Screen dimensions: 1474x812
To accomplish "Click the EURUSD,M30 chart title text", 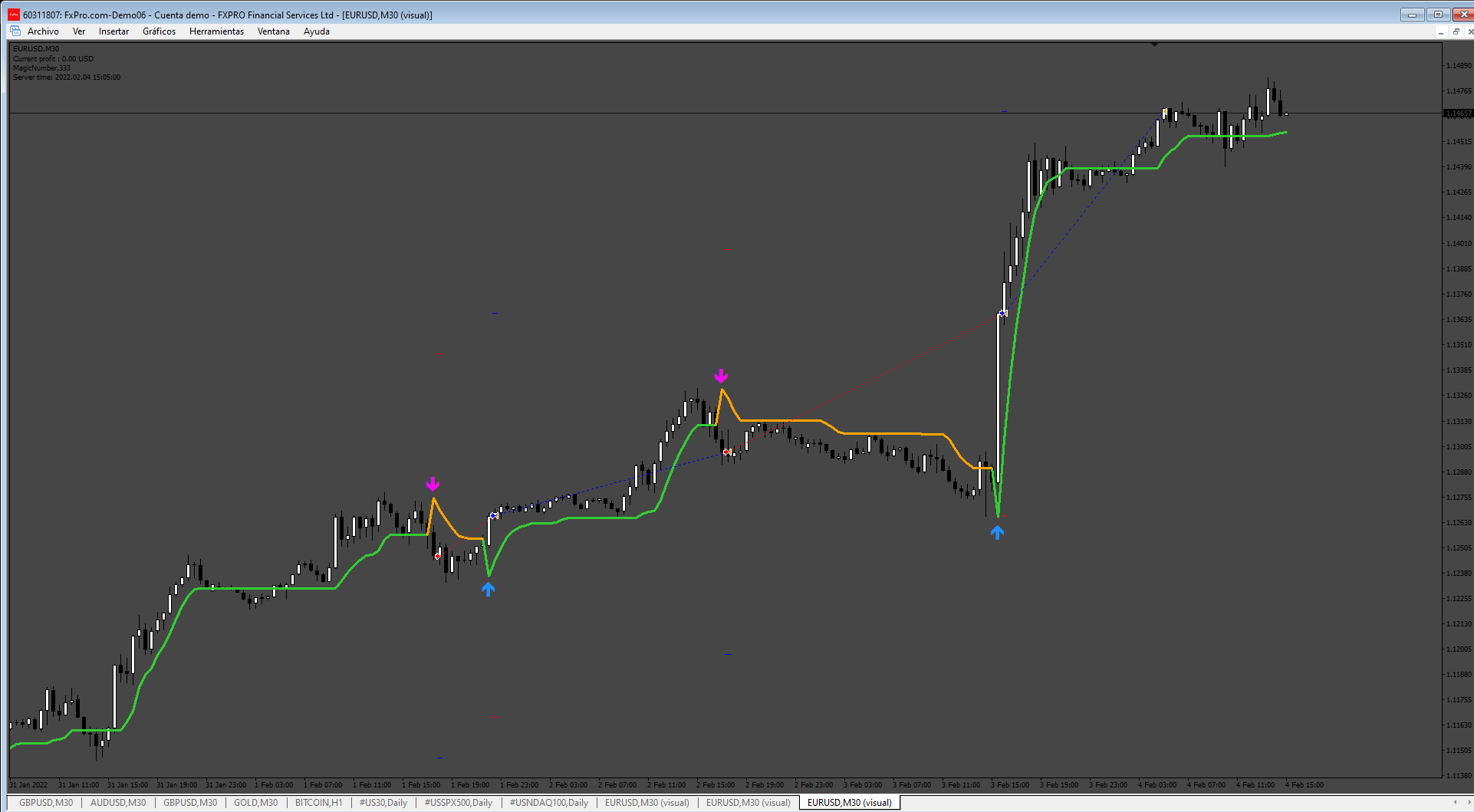I will 36,49.
